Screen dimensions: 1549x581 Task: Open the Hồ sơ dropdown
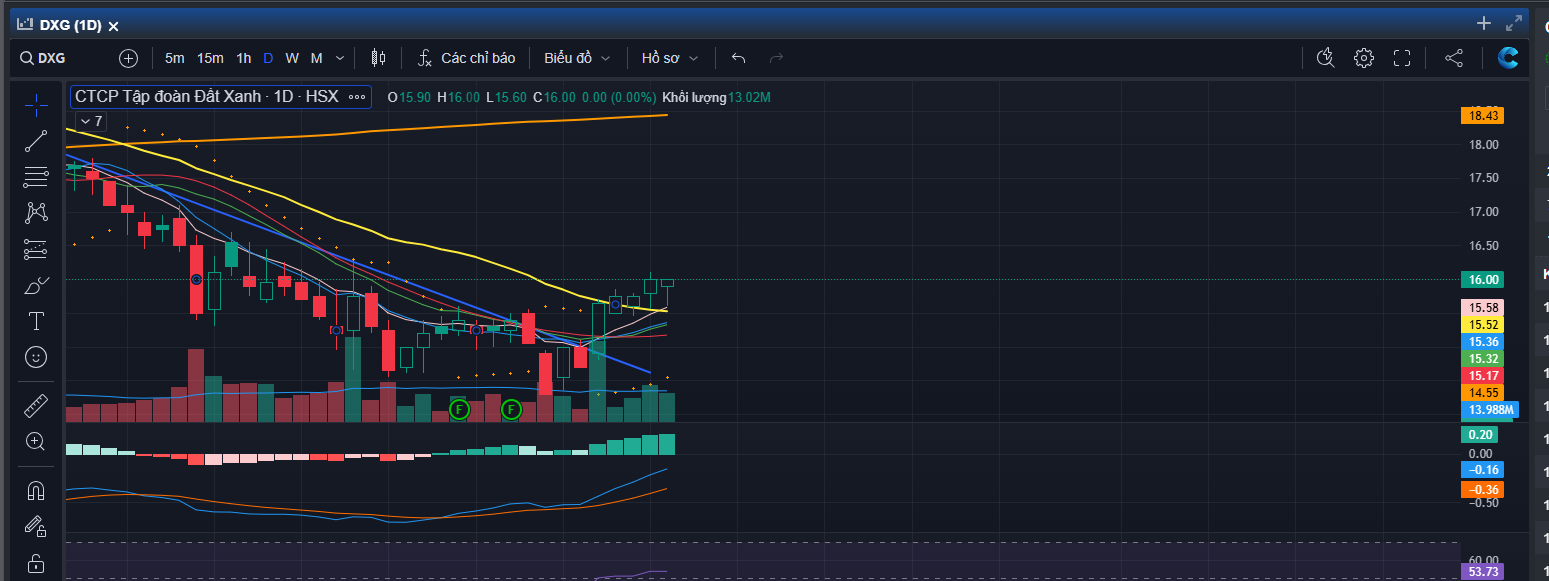(670, 58)
